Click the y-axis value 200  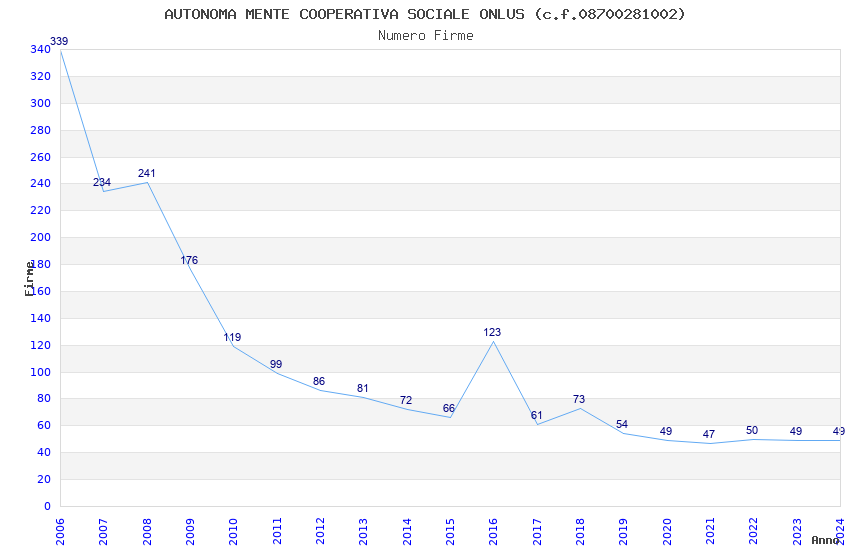tap(41, 237)
